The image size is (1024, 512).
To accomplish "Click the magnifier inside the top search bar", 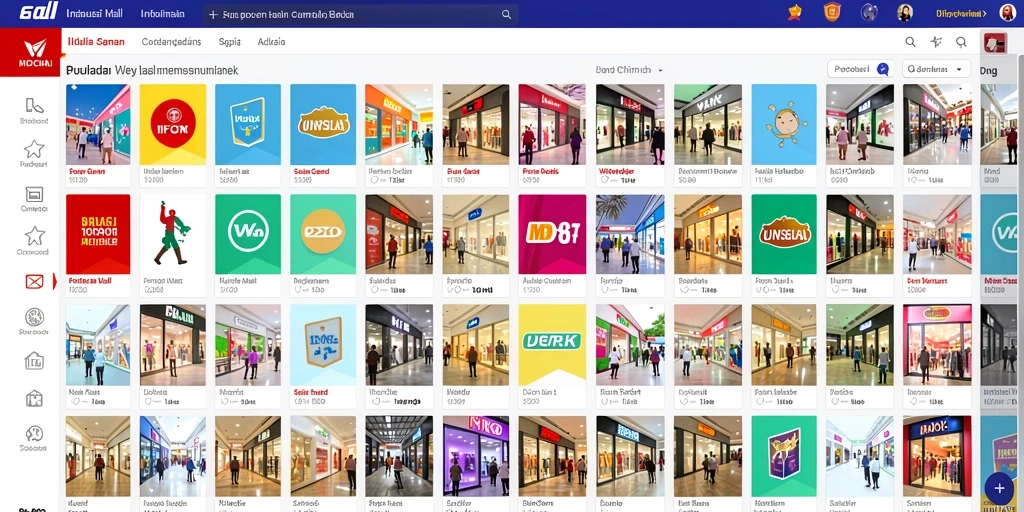I will 506,14.
